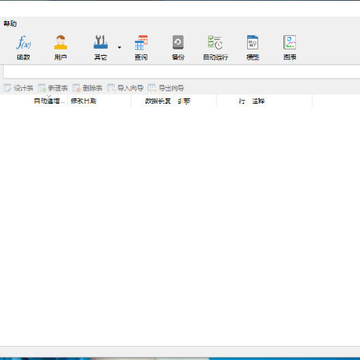Launch the 导出向导 (Export Wizard) button
360x360 pixels.
[x=166, y=88]
